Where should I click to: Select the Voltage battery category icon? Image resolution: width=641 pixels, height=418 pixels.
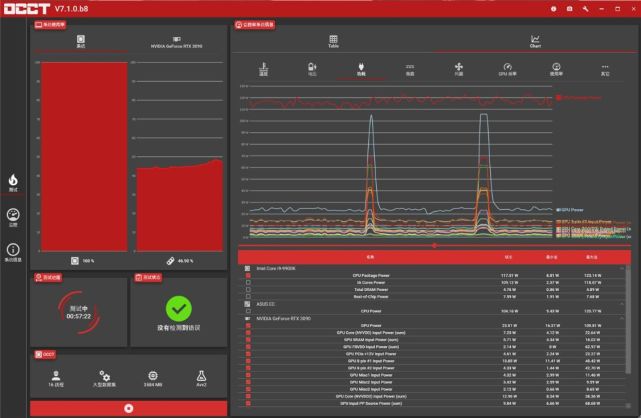tap(312, 67)
